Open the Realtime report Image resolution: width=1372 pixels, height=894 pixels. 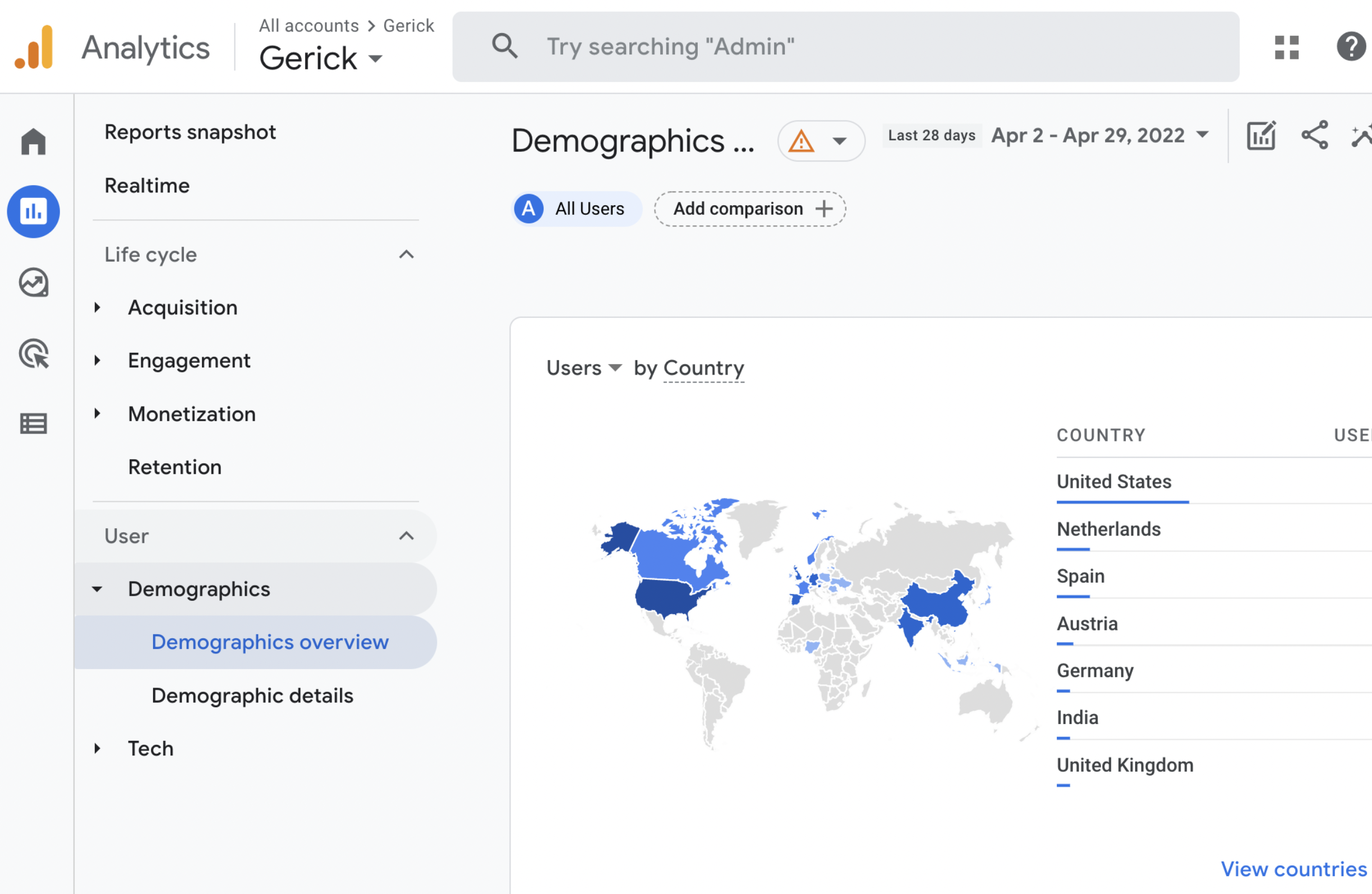point(147,186)
